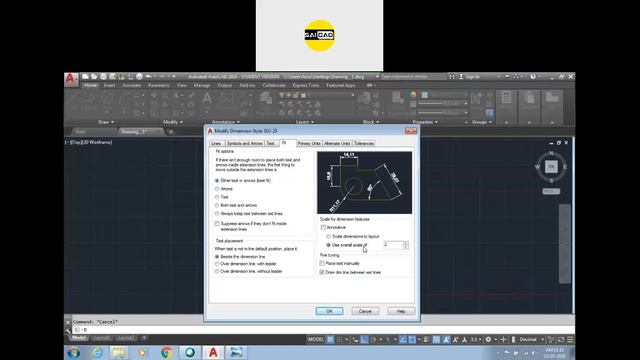
Task: Switch to the Alternate Units tab
Action: tap(338, 143)
